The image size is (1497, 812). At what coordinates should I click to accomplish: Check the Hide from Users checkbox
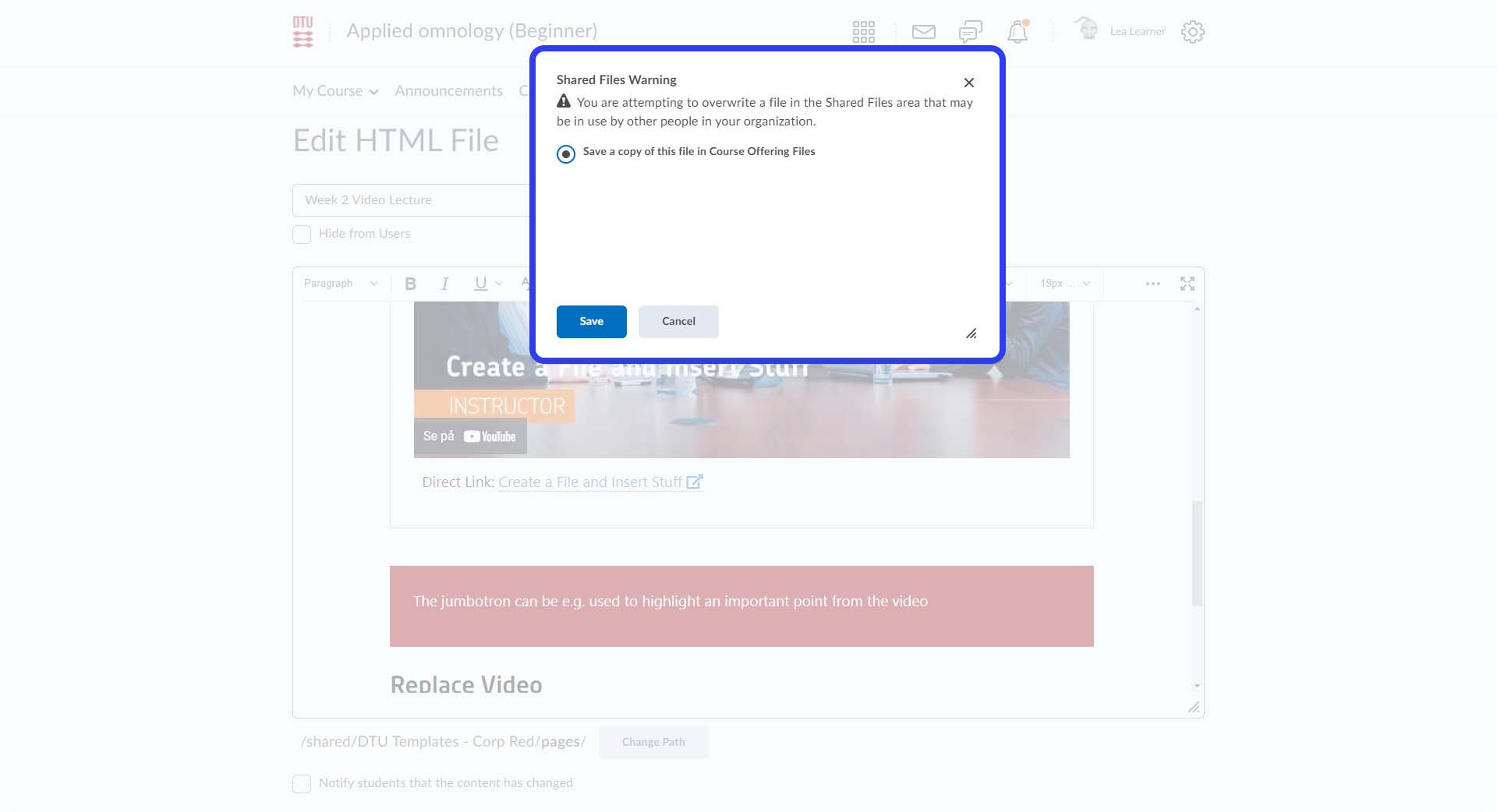302,234
